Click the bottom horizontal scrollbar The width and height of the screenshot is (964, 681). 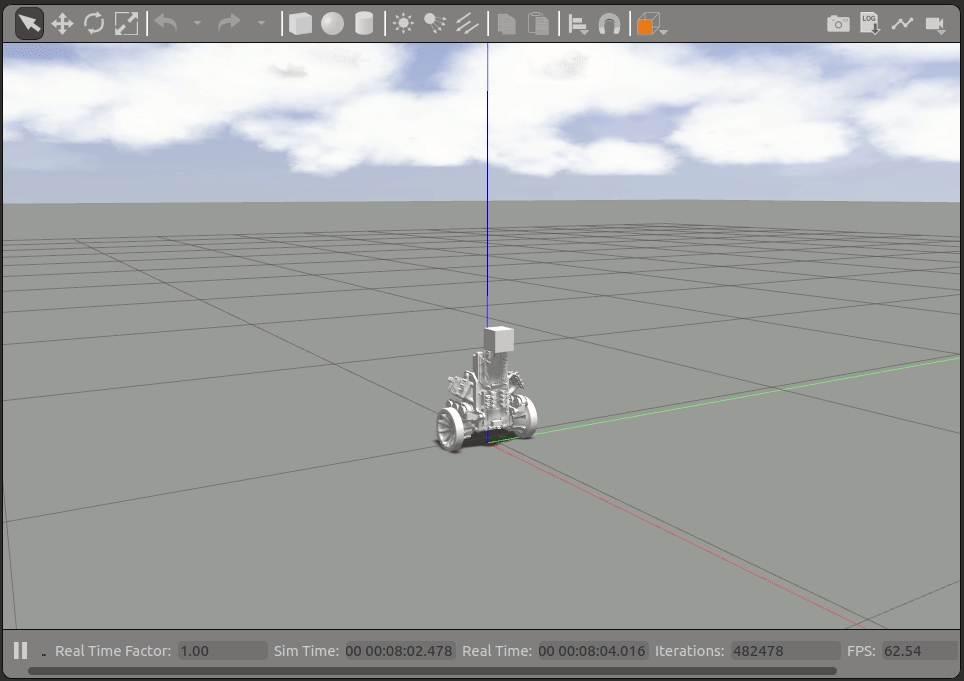pyautogui.click(x=432, y=671)
